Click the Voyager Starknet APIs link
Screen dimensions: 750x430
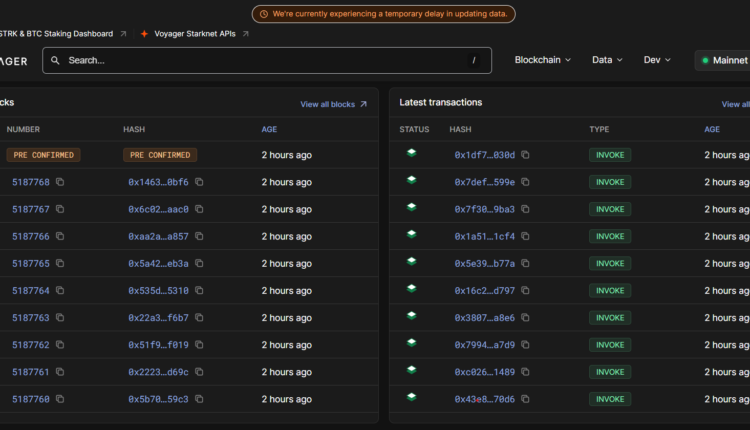(x=194, y=34)
